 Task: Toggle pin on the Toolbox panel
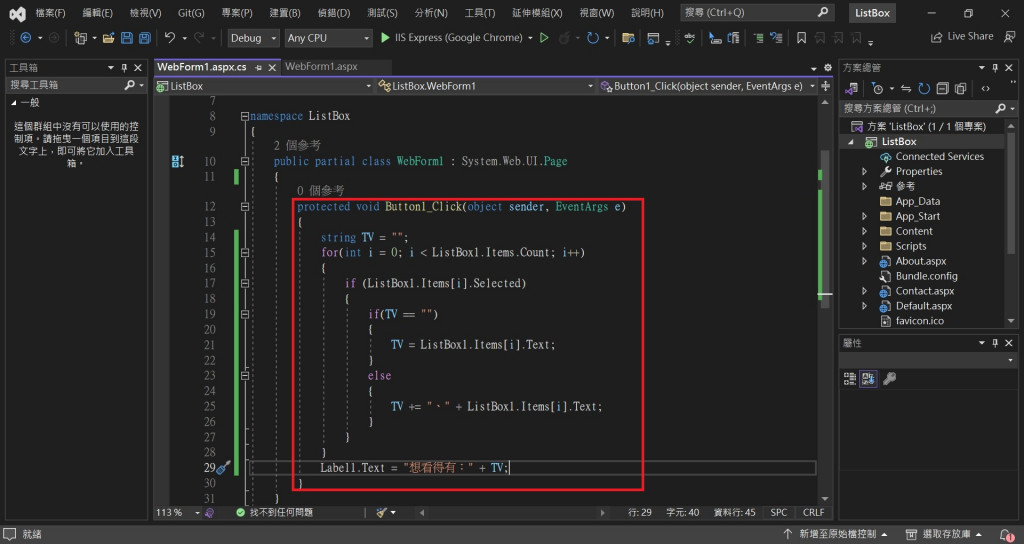point(124,67)
